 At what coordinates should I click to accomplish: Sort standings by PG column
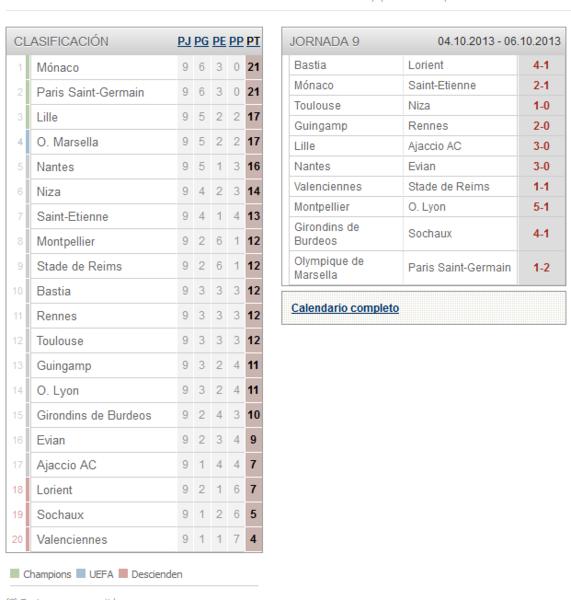pyautogui.click(x=201, y=41)
